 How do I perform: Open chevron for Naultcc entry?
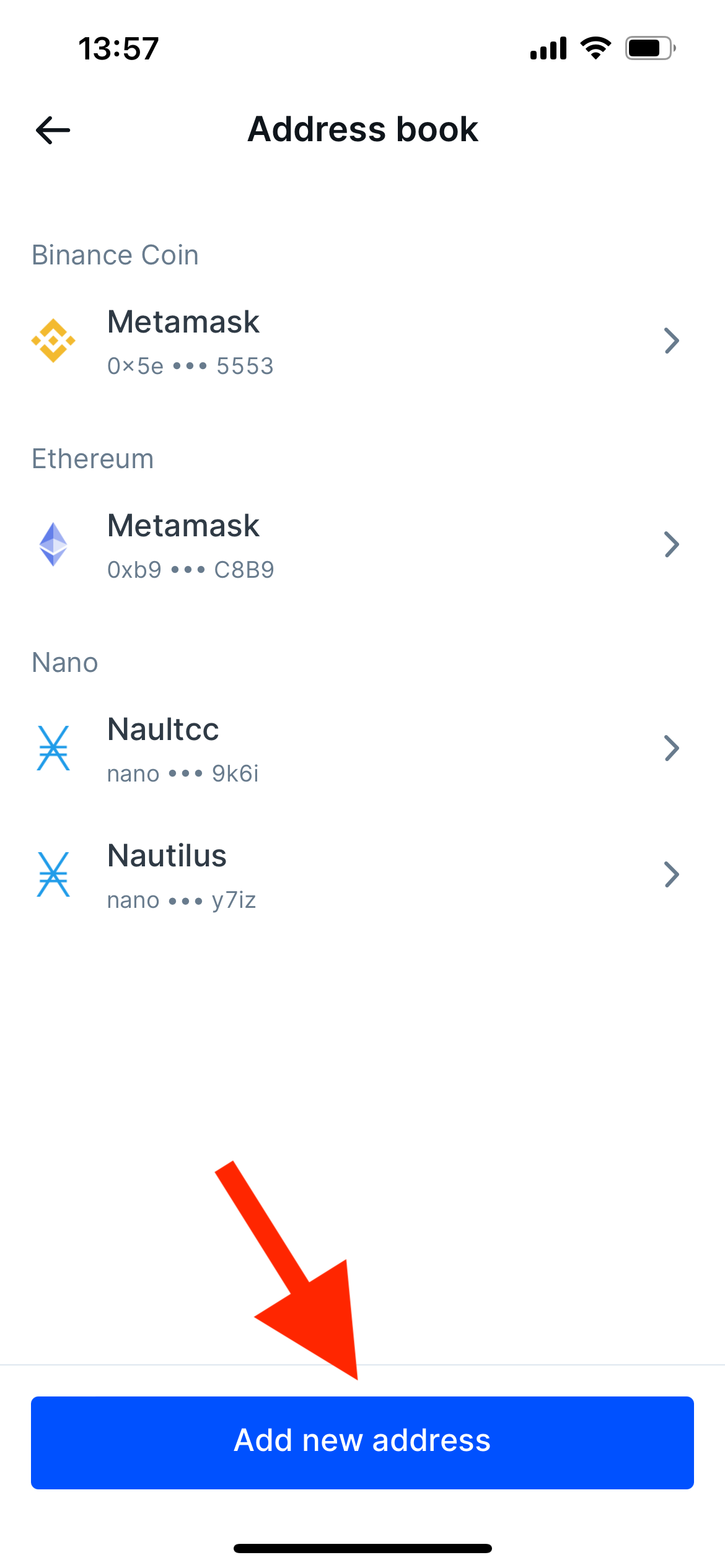tap(672, 748)
